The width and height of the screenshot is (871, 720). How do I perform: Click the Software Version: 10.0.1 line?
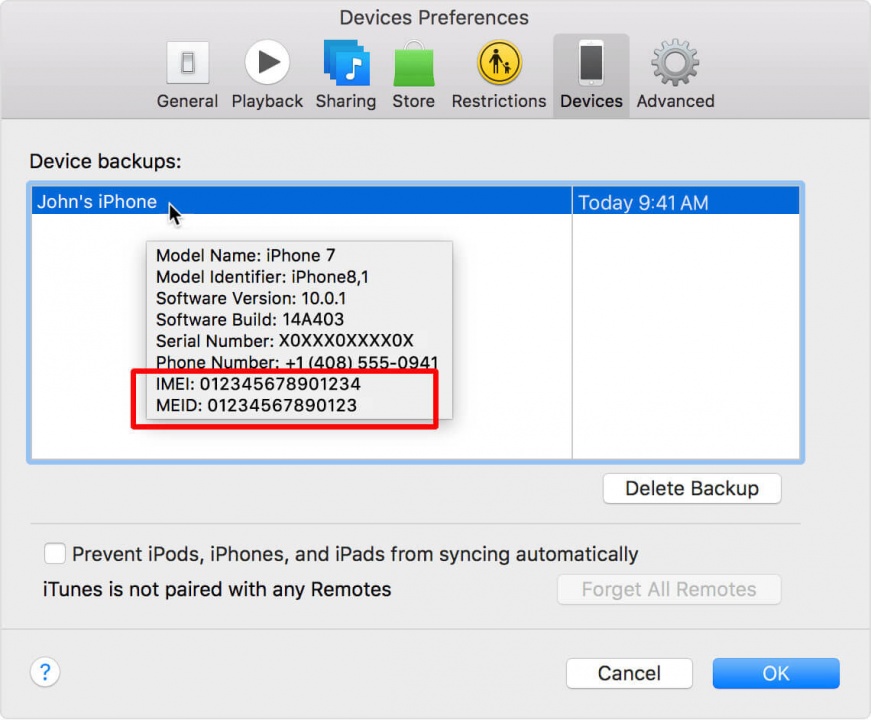pos(251,298)
